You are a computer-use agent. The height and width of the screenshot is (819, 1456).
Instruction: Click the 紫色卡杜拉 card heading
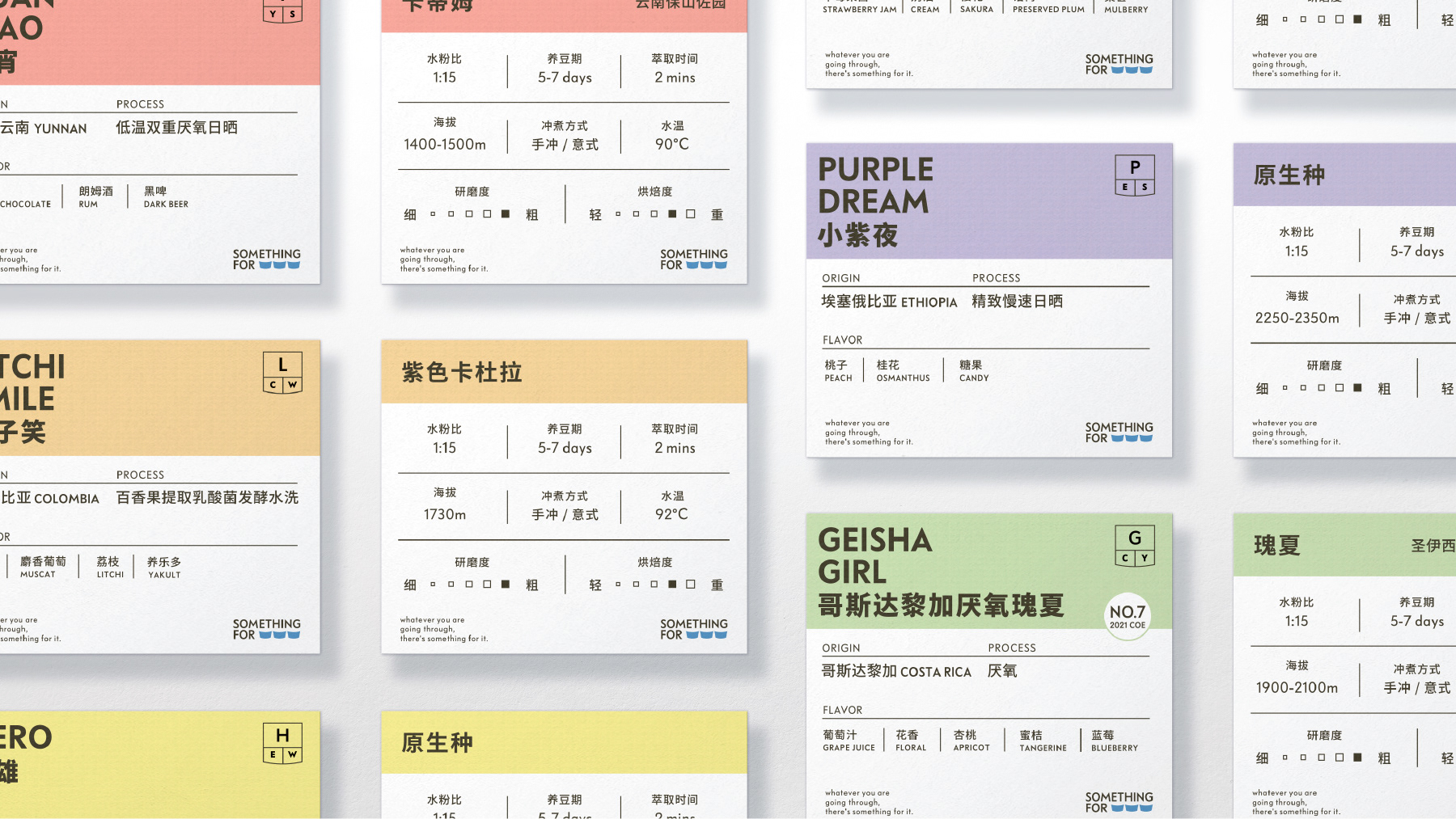tap(462, 373)
